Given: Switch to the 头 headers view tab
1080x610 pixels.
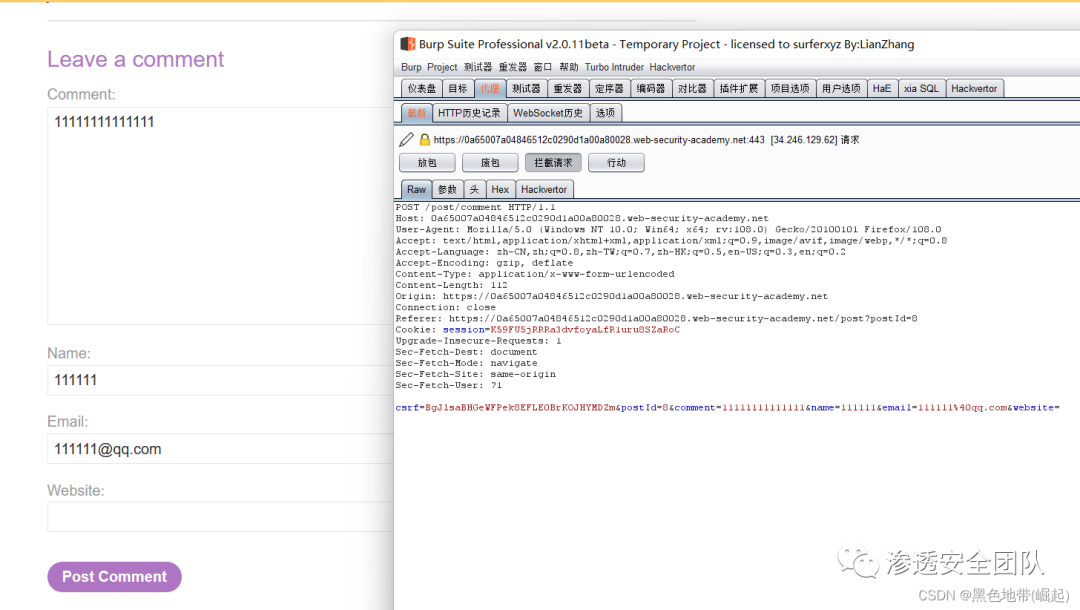Looking at the screenshot, I should pyautogui.click(x=475, y=189).
